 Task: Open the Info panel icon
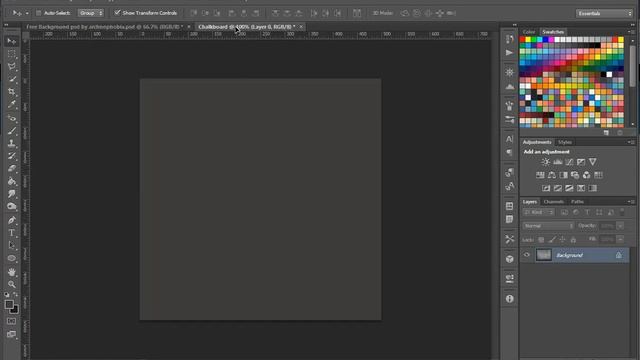509,299
